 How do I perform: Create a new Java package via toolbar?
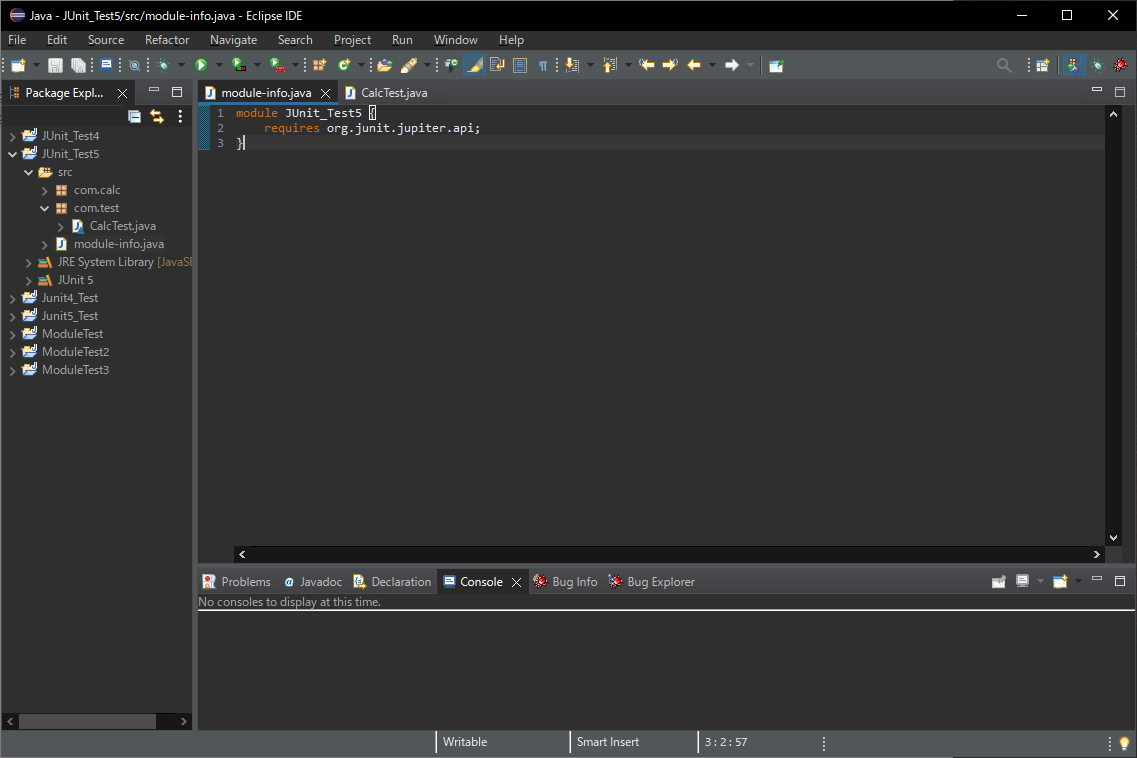[x=320, y=65]
